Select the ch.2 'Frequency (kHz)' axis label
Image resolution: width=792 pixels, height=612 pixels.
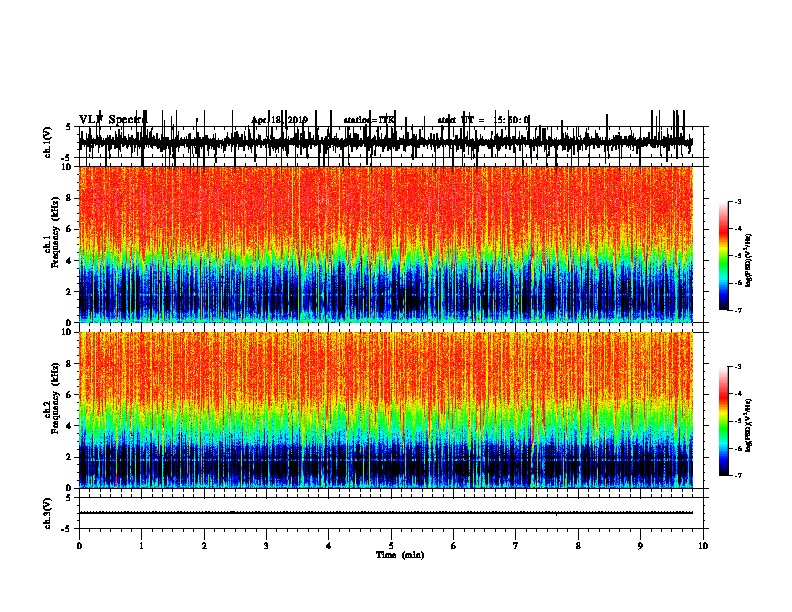(55, 397)
